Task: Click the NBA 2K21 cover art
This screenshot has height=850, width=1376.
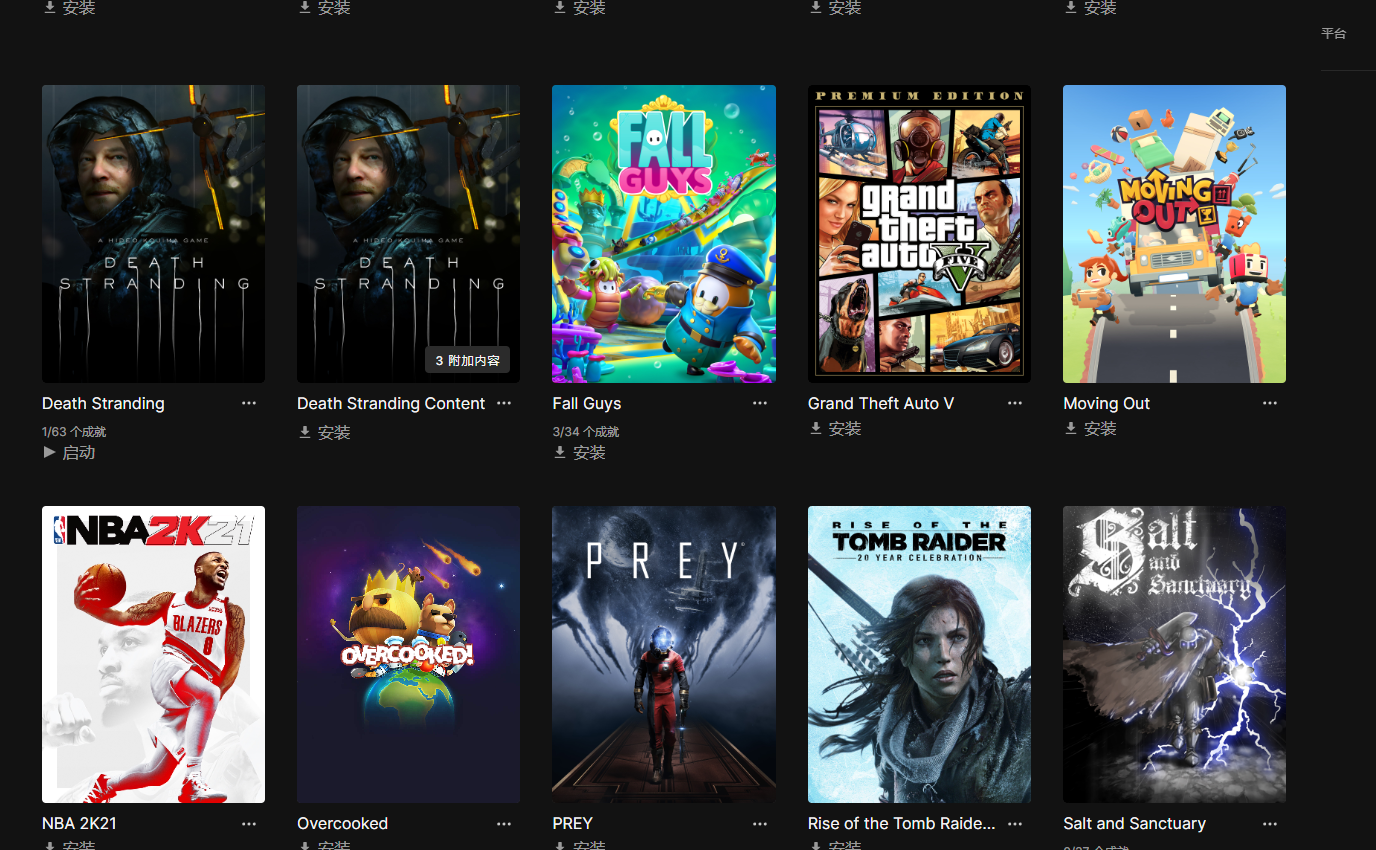Action: click(153, 654)
